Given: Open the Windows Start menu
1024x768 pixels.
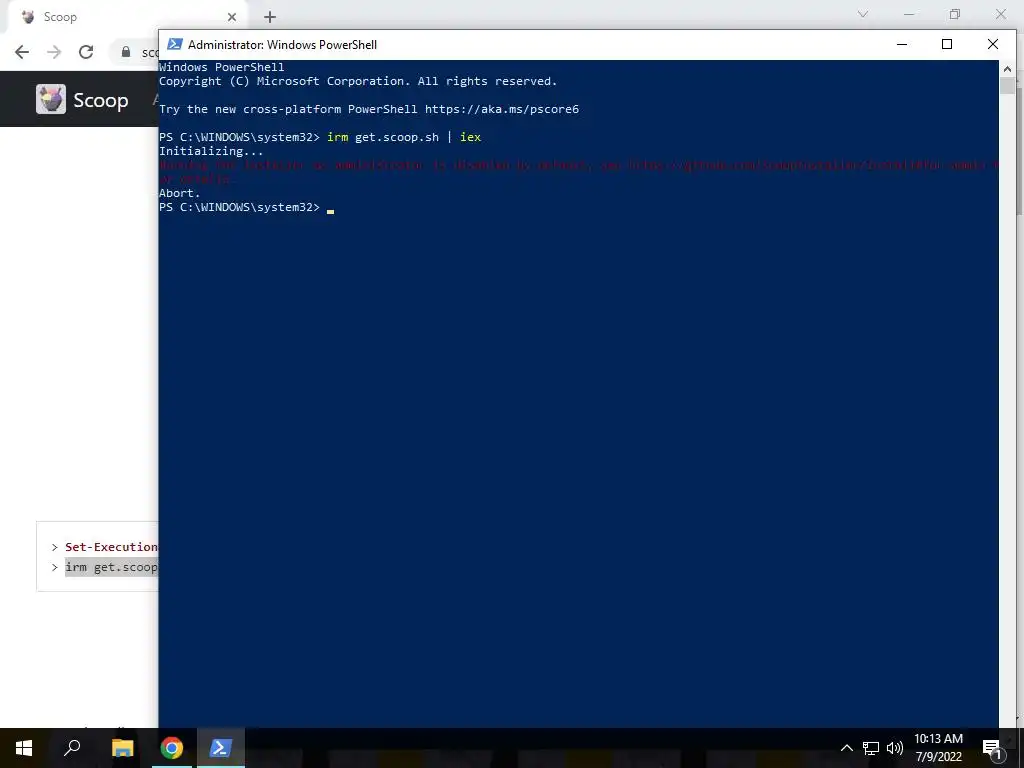Looking at the screenshot, I should (x=24, y=748).
